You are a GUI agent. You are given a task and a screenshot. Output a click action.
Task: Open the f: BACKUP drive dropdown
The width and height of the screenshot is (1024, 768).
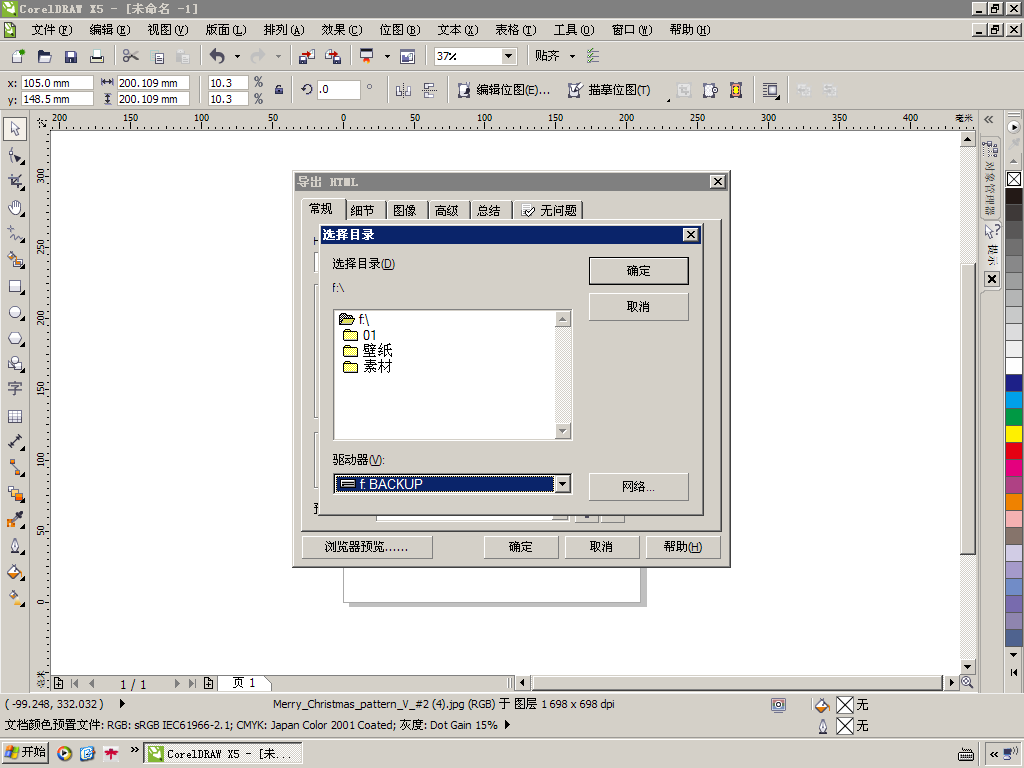(562, 484)
